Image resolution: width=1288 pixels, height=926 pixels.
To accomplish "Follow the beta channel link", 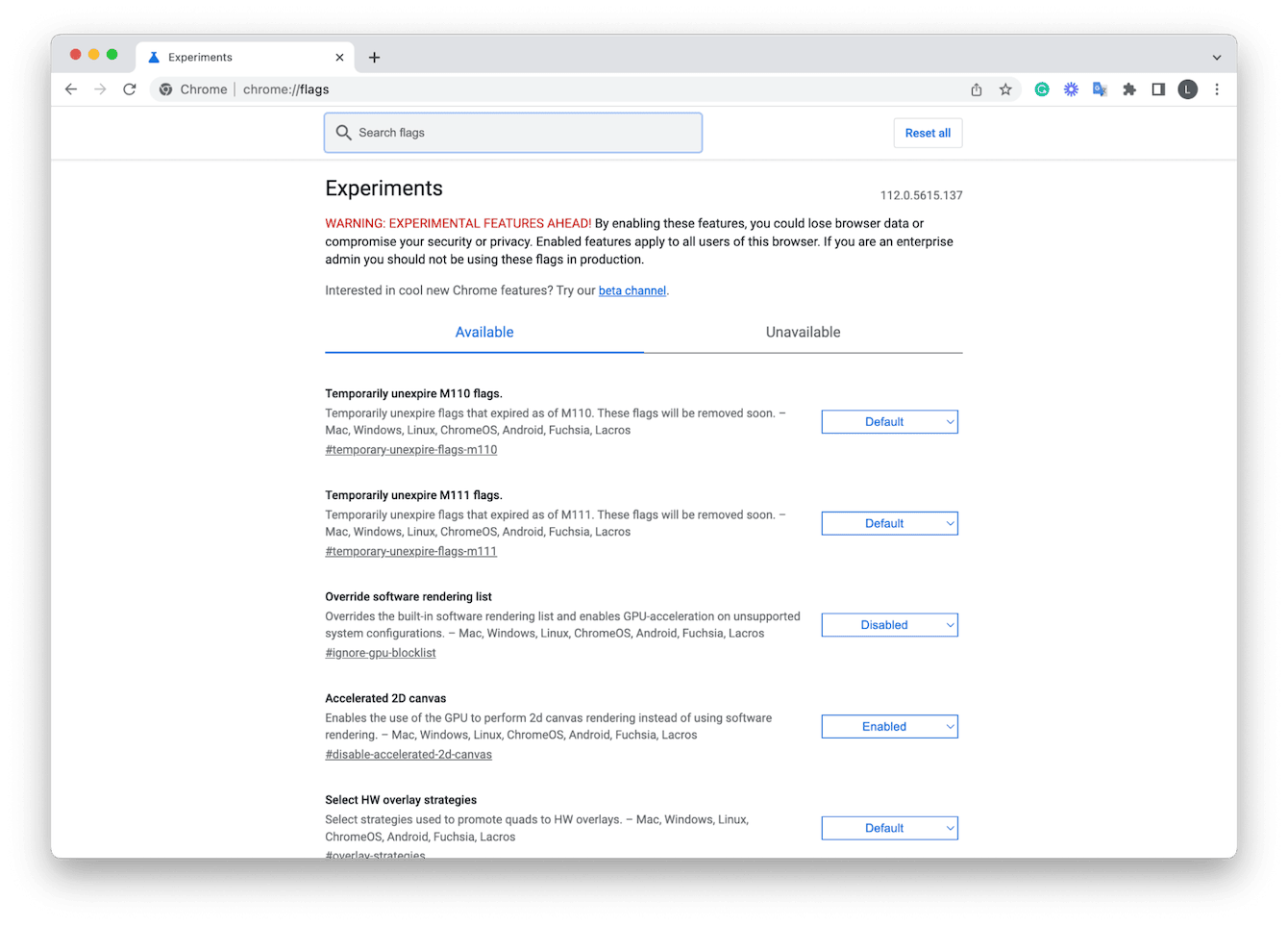I will click(x=632, y=291).
